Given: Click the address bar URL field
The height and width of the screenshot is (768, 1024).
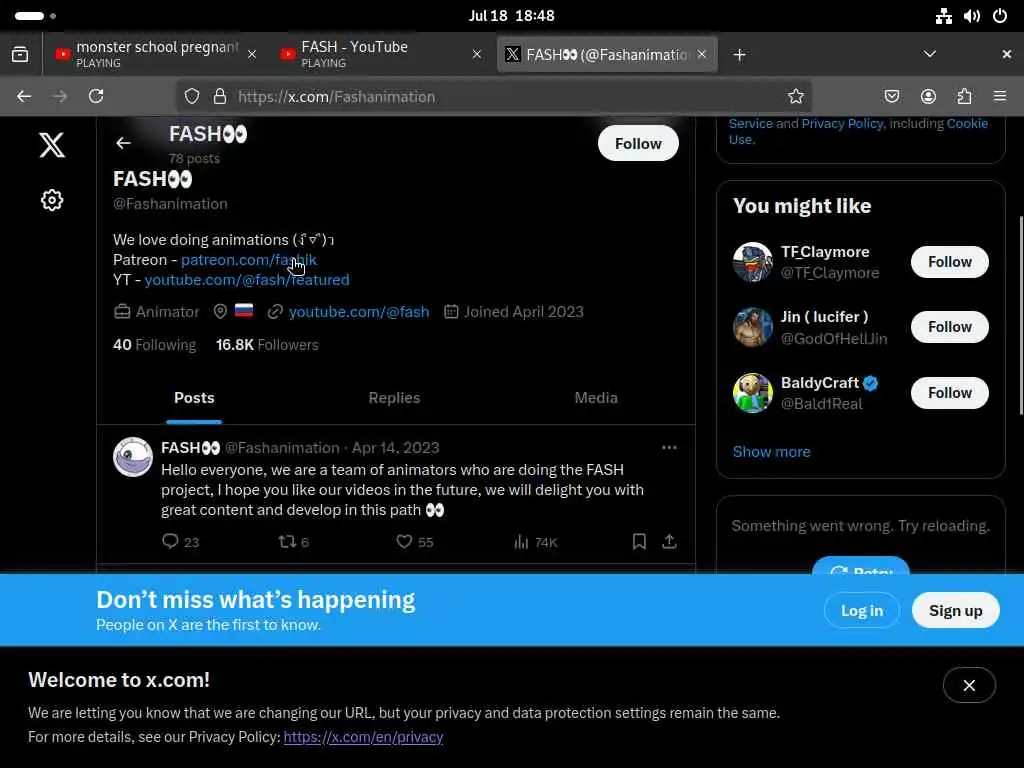Looking at the screenshot, I should (x=494, y=97).
